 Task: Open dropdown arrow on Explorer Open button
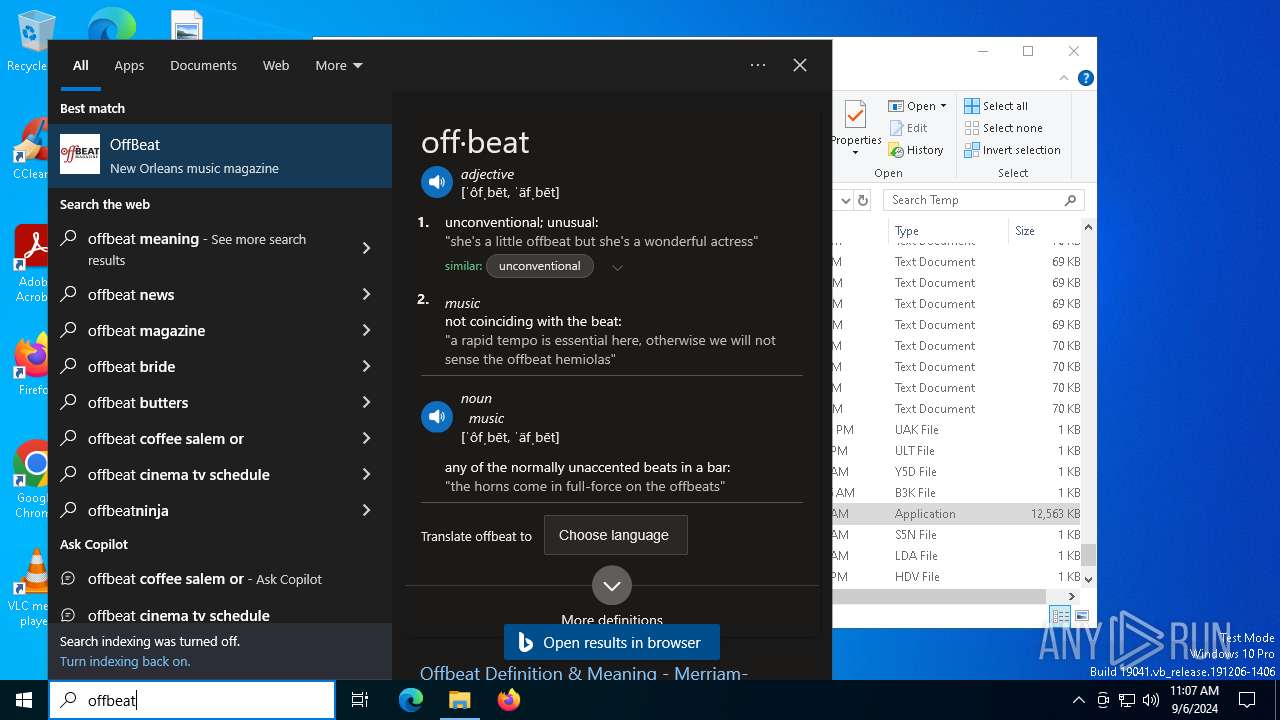(943, 106)
